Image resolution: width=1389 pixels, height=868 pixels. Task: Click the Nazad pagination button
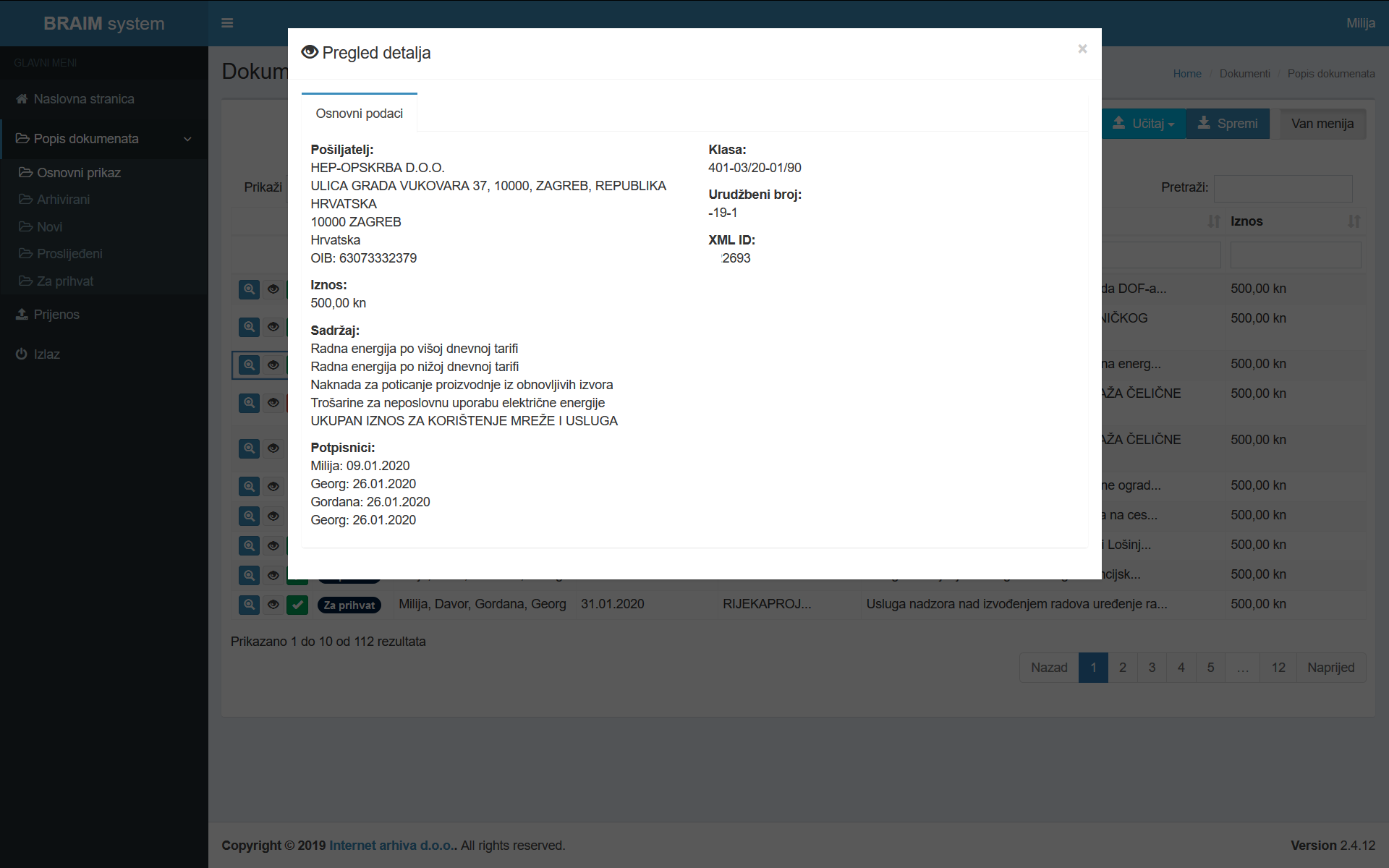click(x=1049, y=668)
